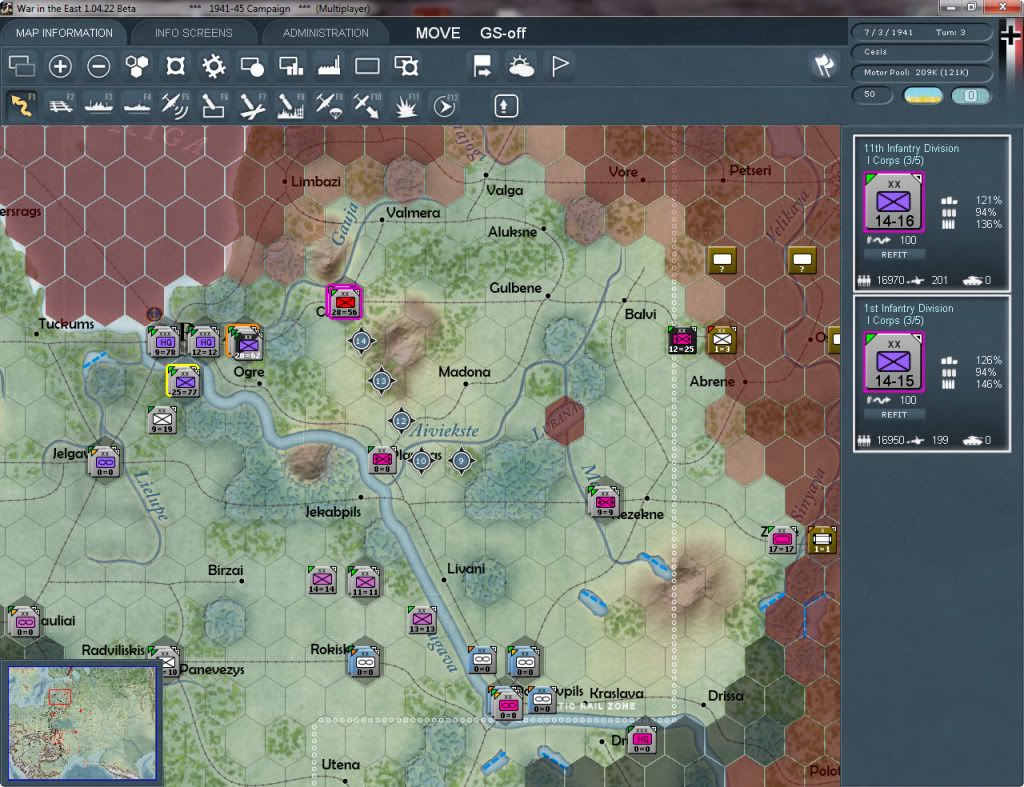Viewport: 1024px width, 787px height.
Task: Click the MOVE mode label
Action: (438, 33)
